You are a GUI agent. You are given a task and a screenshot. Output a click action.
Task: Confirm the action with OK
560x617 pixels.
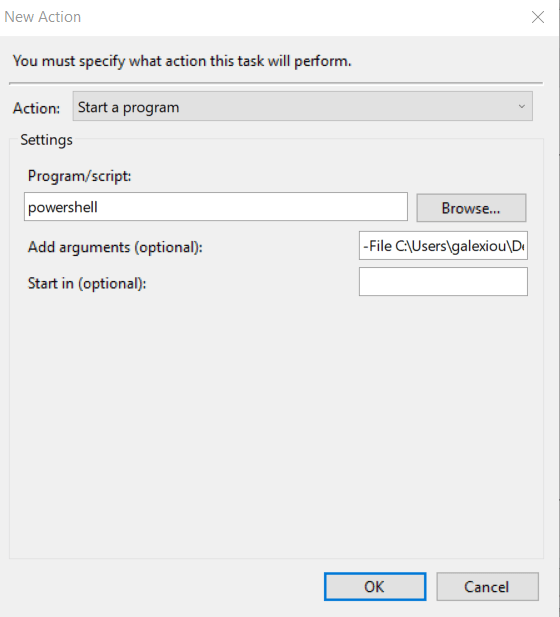(375, 586)
